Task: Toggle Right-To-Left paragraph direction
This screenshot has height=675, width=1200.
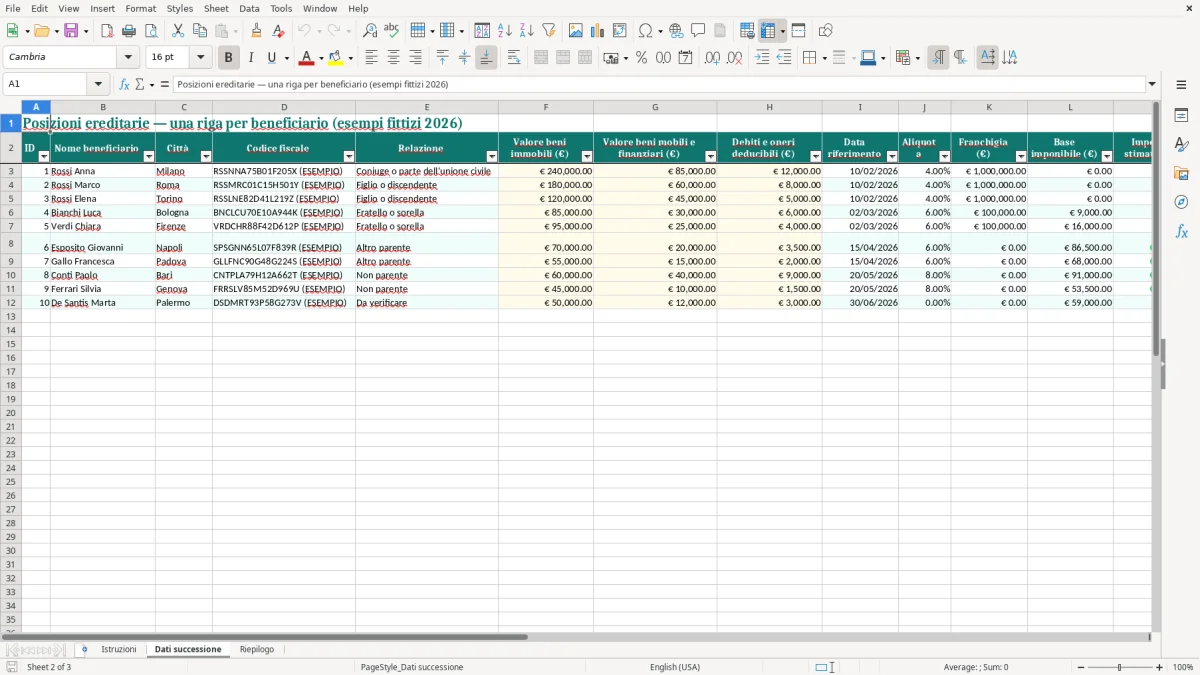Action: [960, 58]
